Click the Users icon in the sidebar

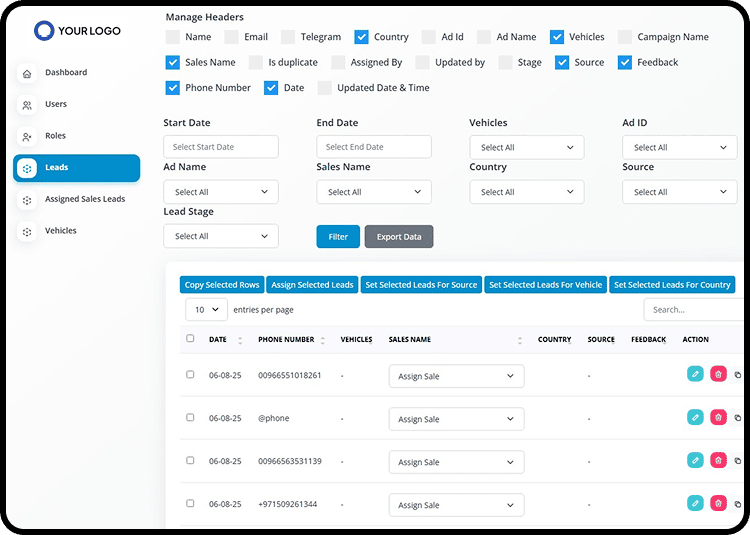(x=27, y=105)
